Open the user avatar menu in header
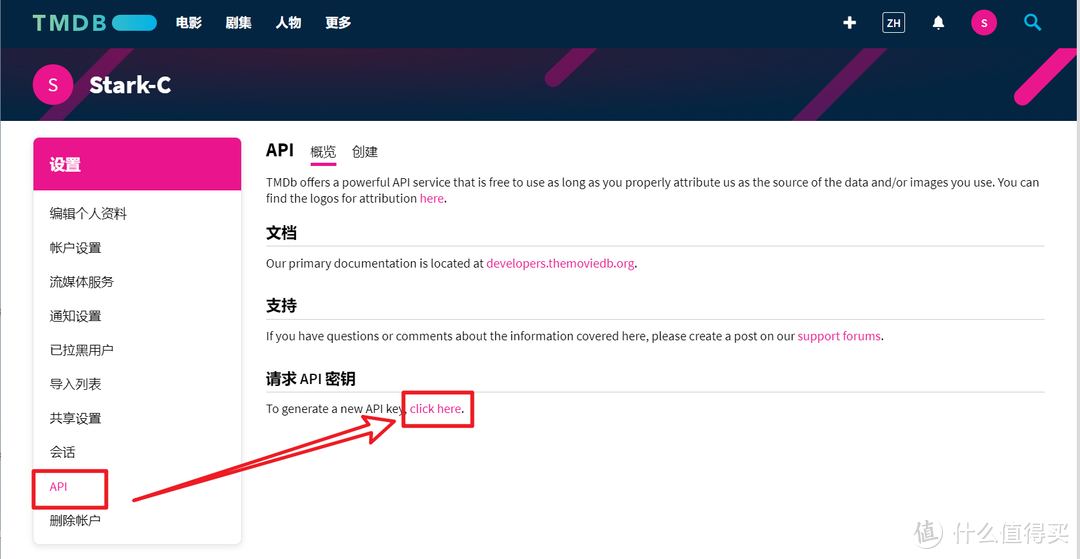Image resolution: width=1080 pixels, height=559 pixels. coord(984,23)
